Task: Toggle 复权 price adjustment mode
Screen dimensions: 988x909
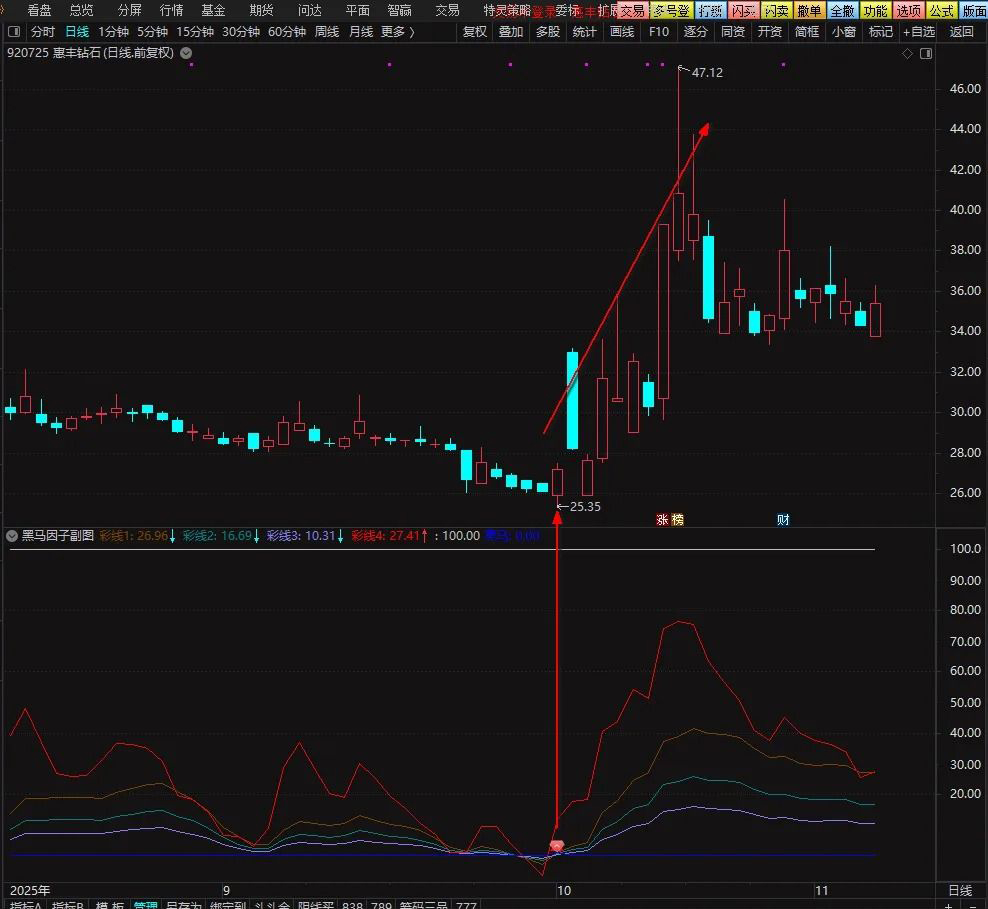Action: pos(474,31)
